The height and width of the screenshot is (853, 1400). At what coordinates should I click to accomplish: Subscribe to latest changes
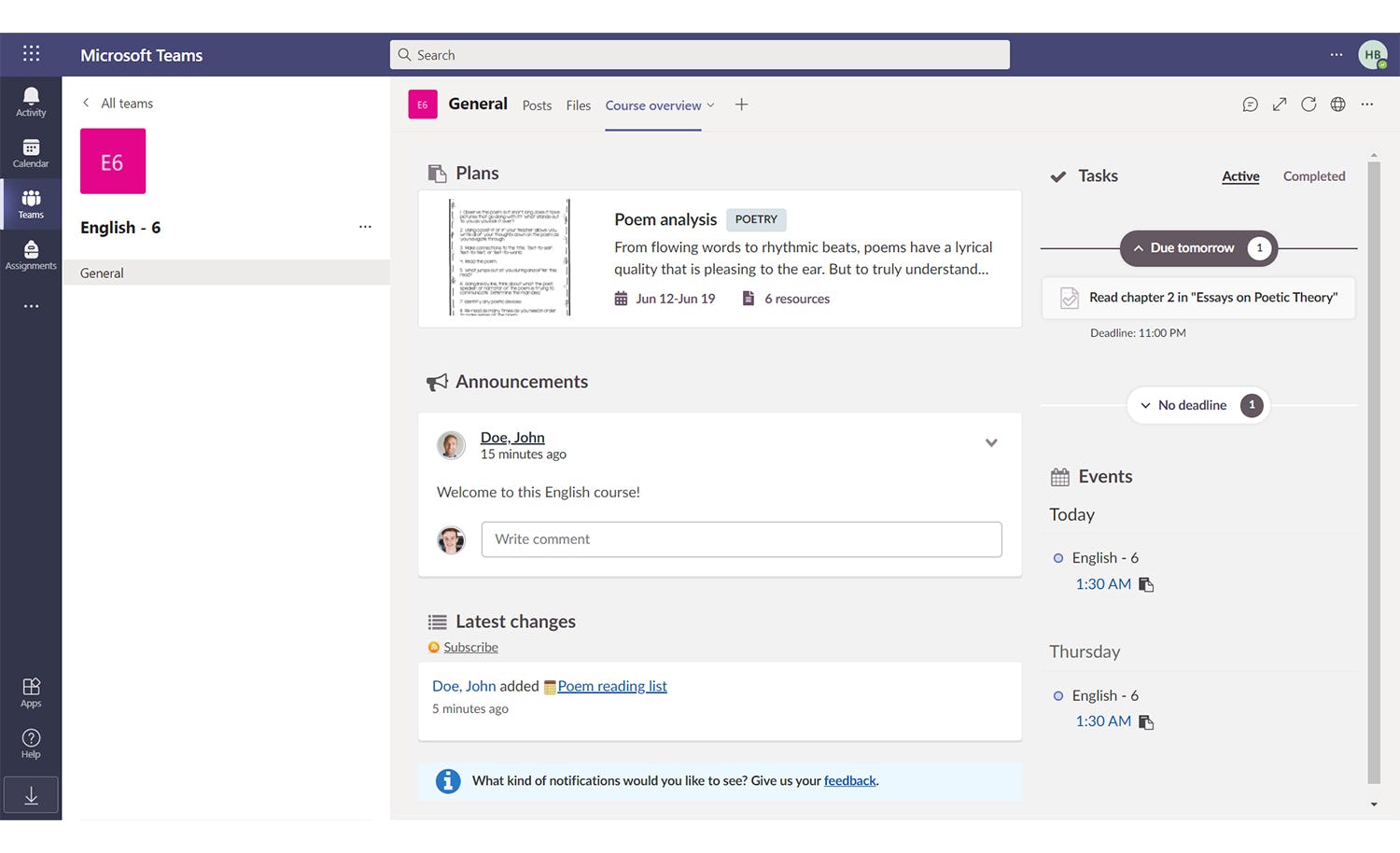click(470, 647)
